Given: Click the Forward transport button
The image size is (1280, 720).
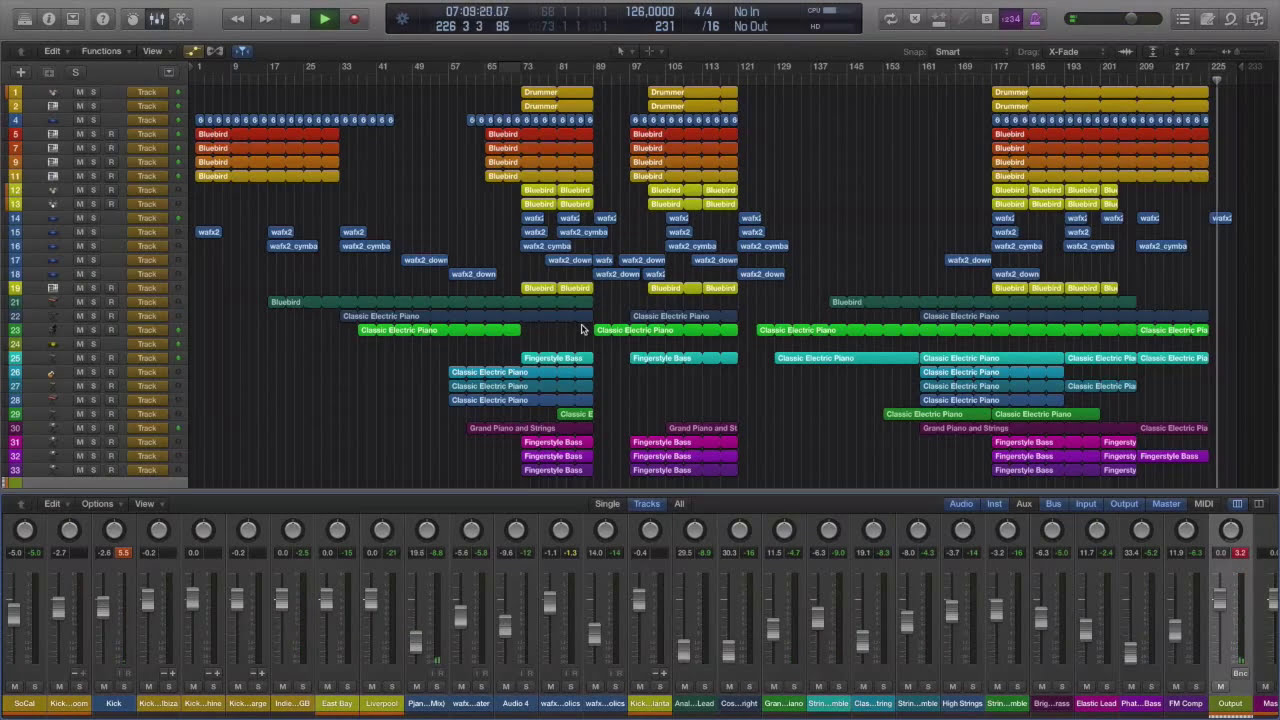Looking at the screenshot, I should [266, 18].
